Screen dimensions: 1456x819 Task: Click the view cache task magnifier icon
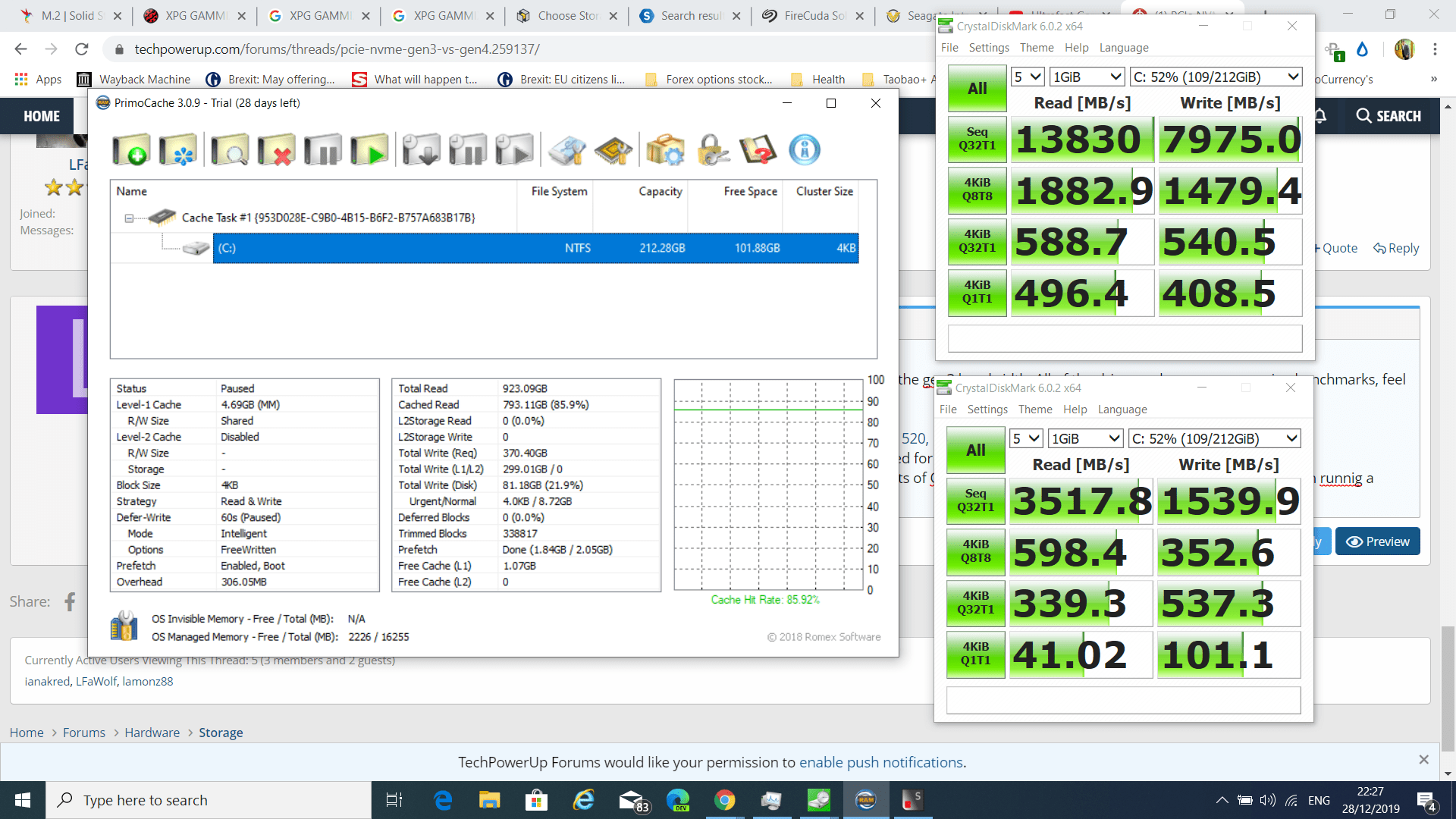click(230, 149)
